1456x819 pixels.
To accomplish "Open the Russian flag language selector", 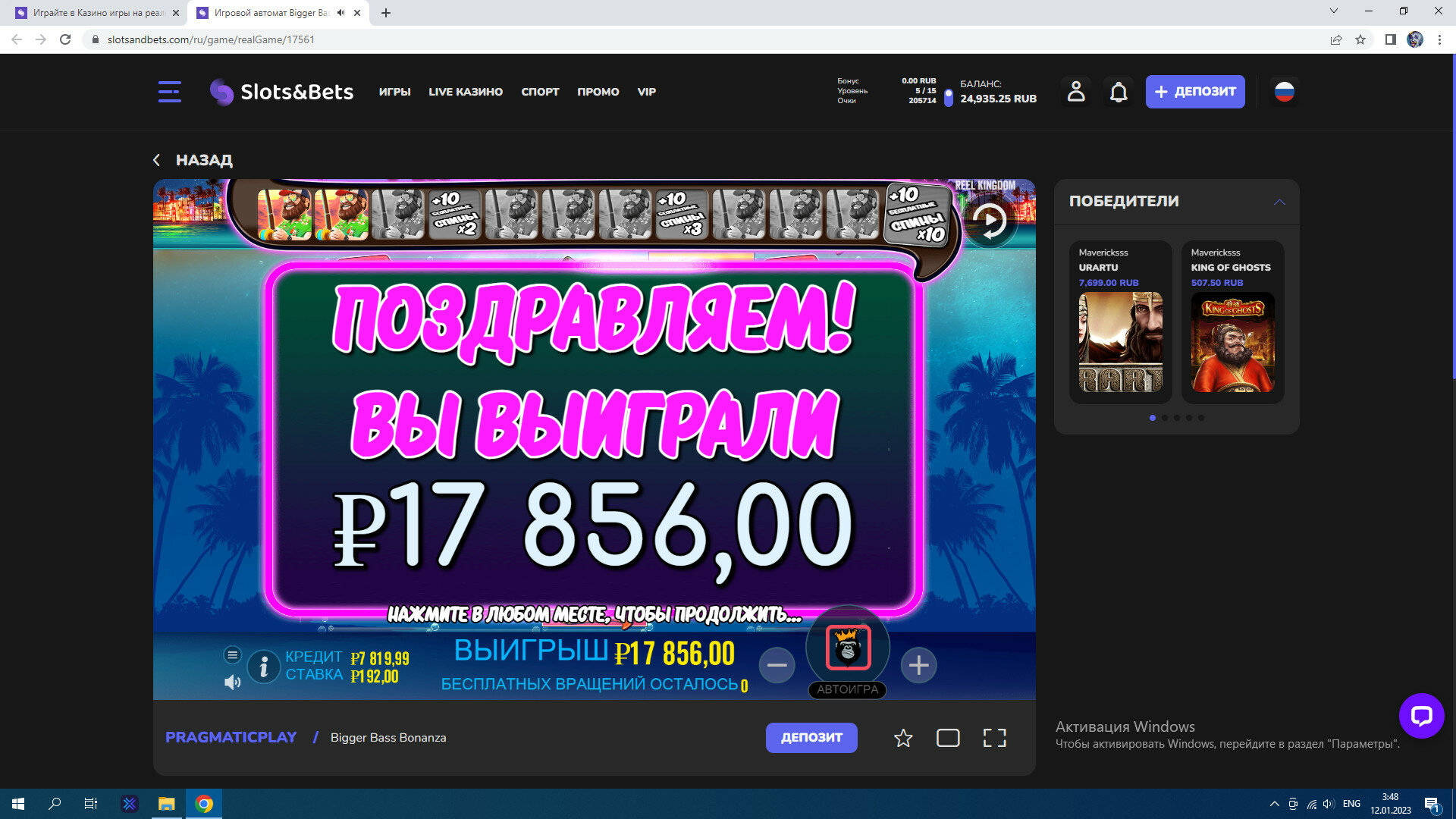I will pos(1284,92).
